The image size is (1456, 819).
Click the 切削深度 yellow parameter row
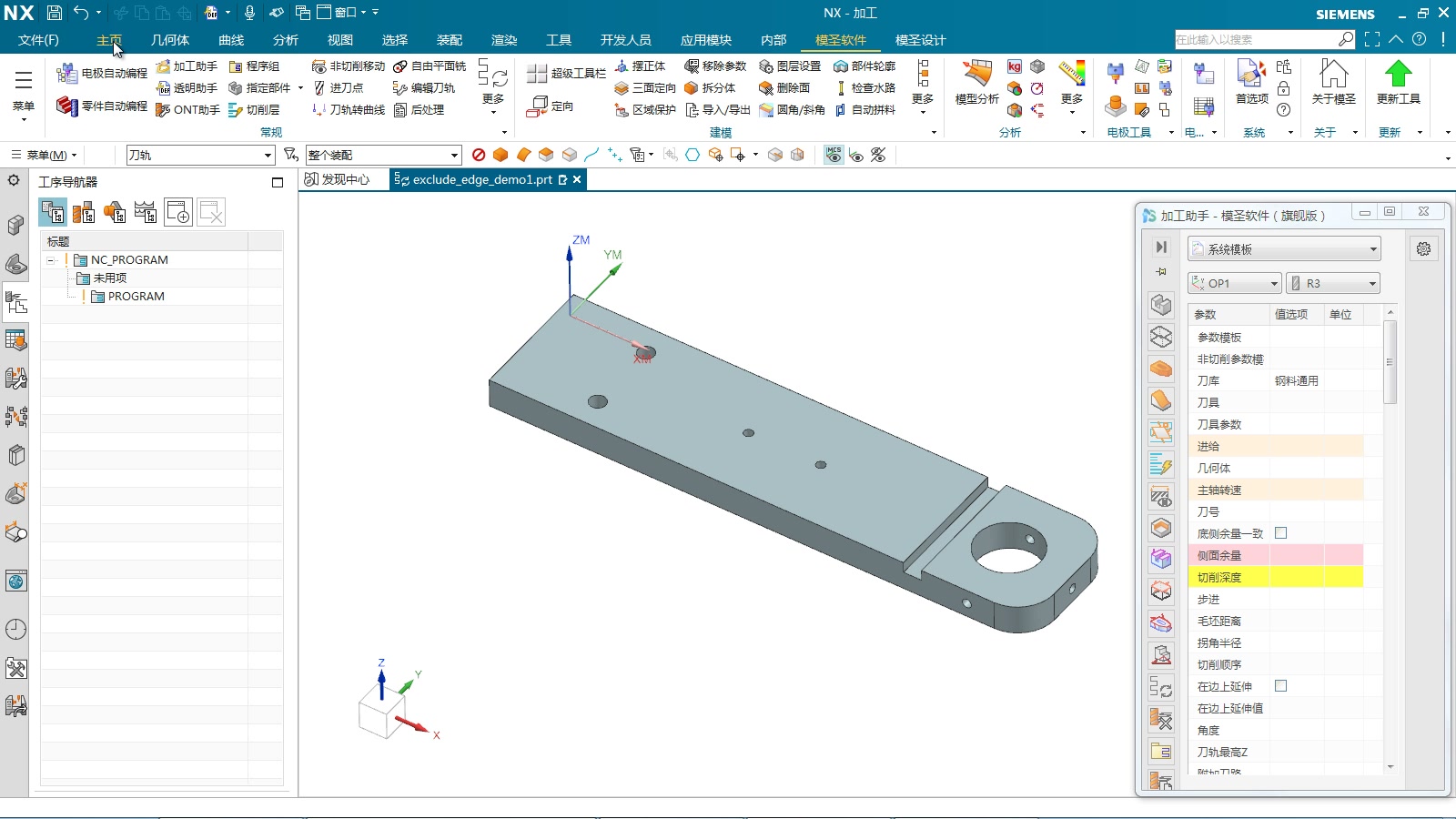click(1276, 577)
